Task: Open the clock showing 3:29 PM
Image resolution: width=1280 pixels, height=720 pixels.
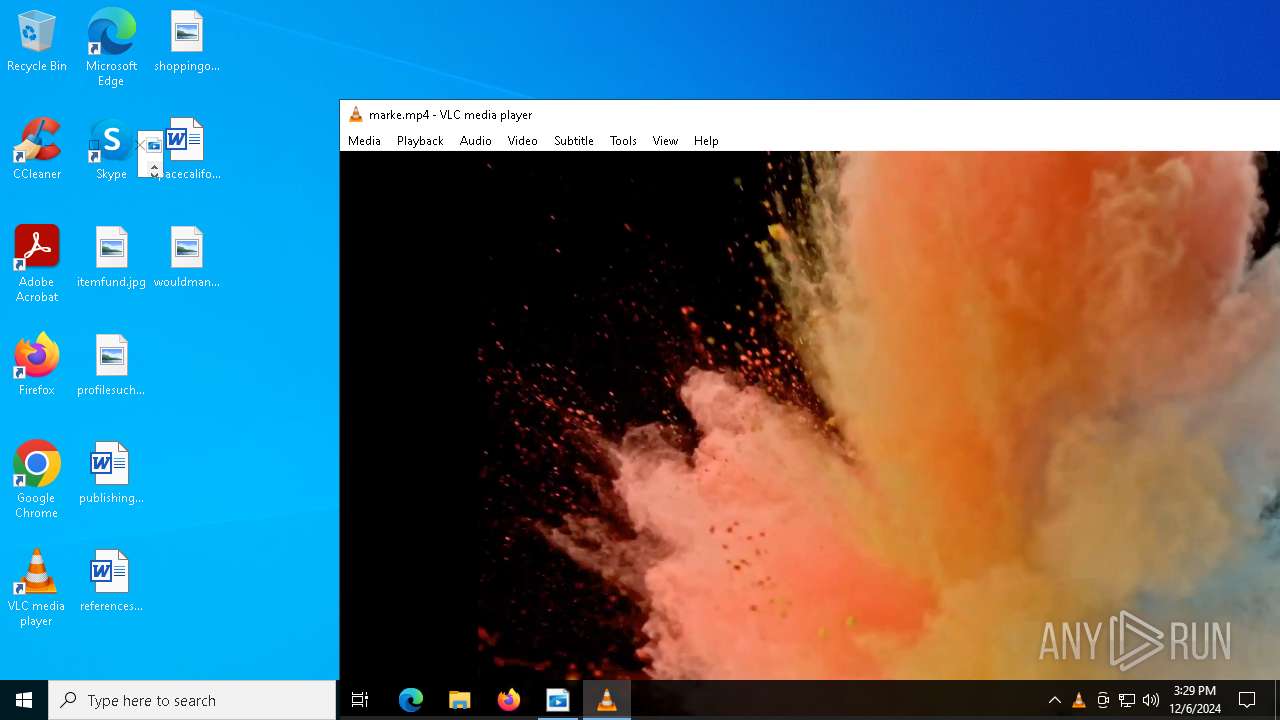Action: (x=1195, y=700)
